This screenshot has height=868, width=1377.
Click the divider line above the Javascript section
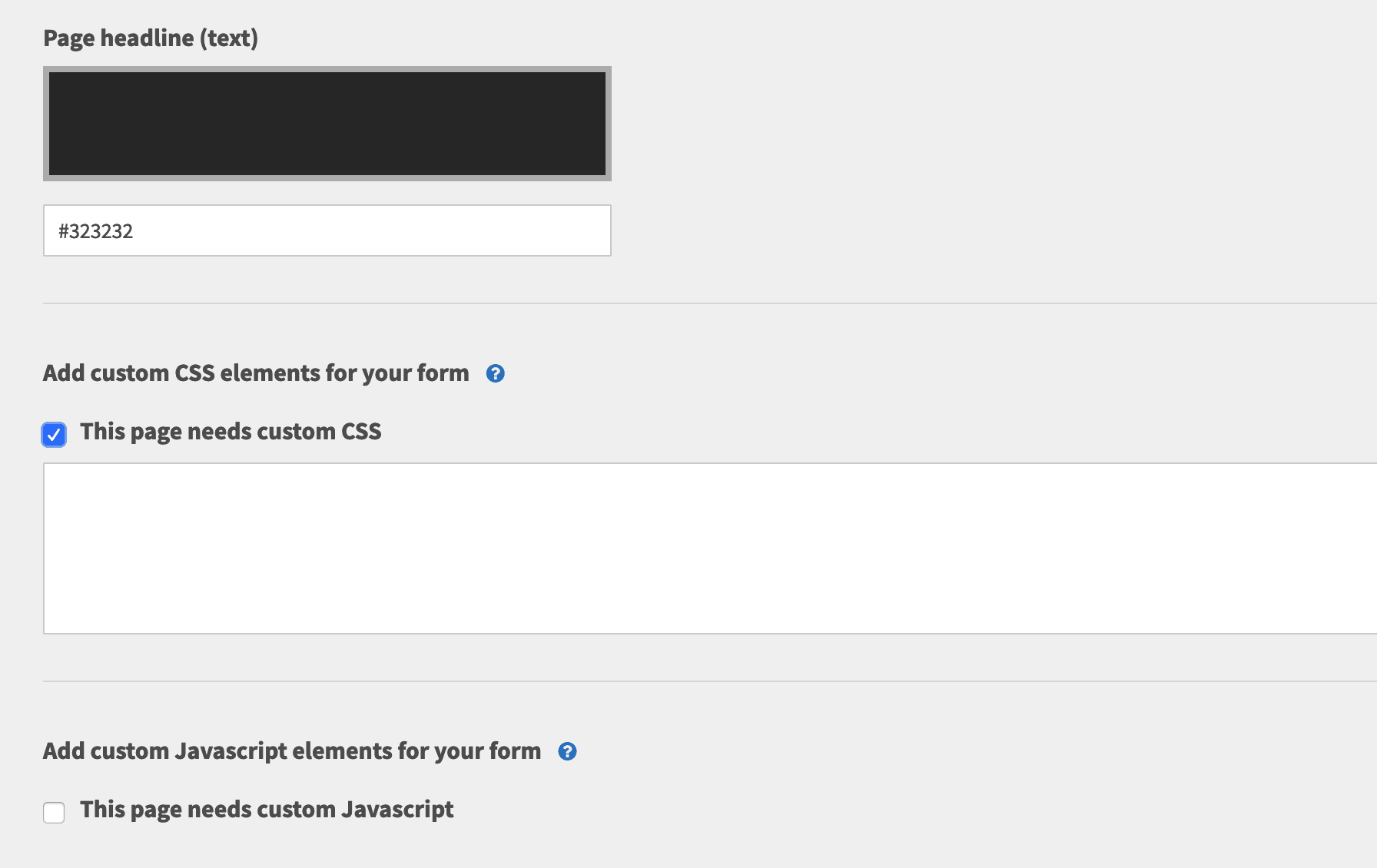pos(710,681)
